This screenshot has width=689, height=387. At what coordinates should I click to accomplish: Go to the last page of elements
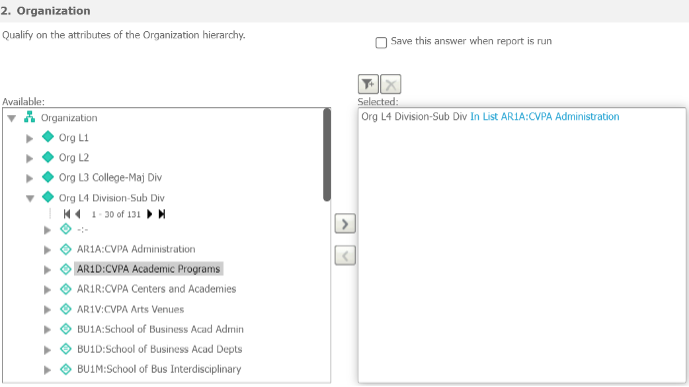coord(162,214)
